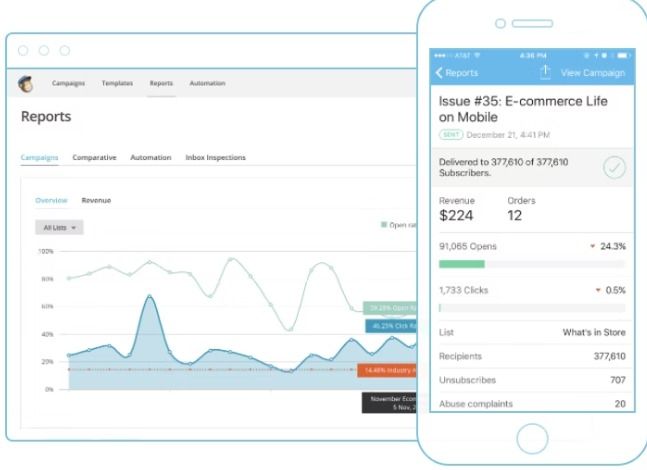Viewport: 647px width, 470px height.
Task: Tap the Clicks progress bar
Action: click(532, 308)
